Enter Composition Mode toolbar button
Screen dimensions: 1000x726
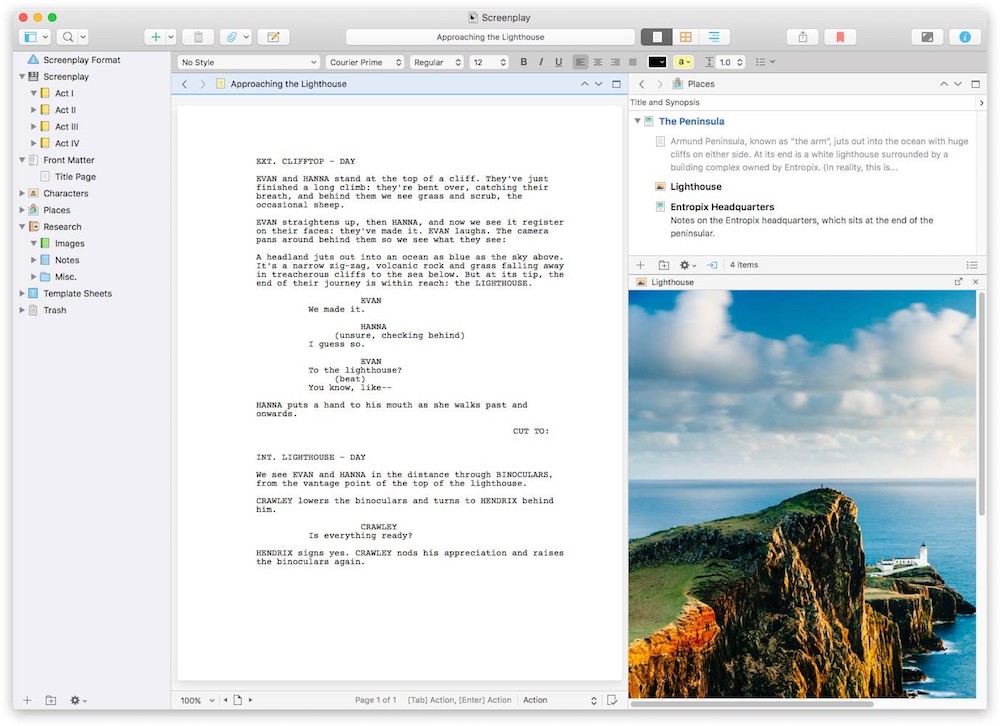pyautogui.click(x=927, y=37)
